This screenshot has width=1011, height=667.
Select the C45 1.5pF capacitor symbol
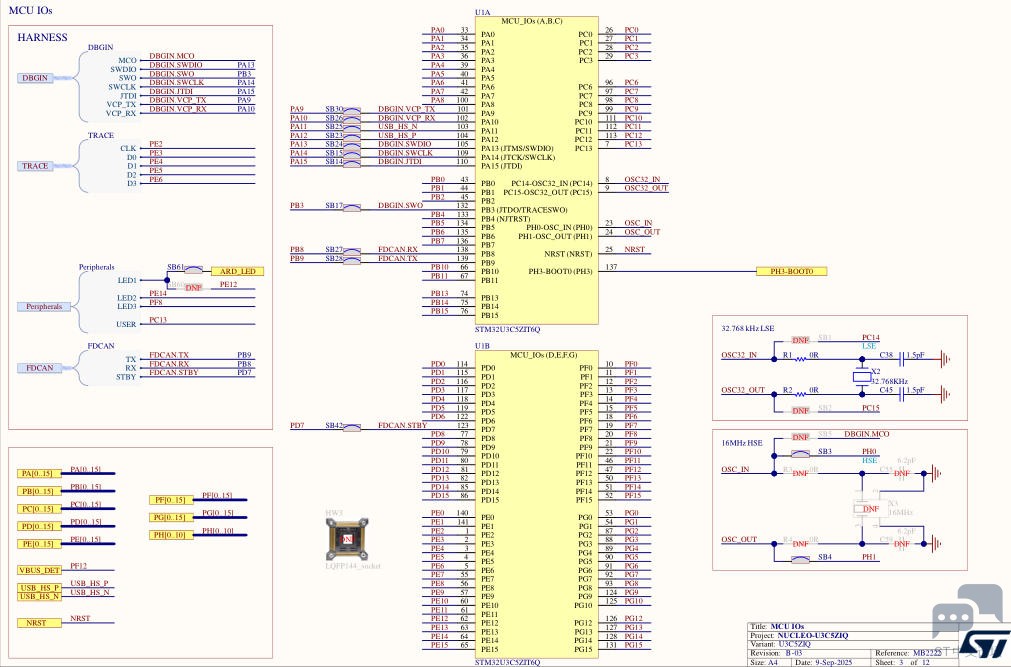coord(902,393)
